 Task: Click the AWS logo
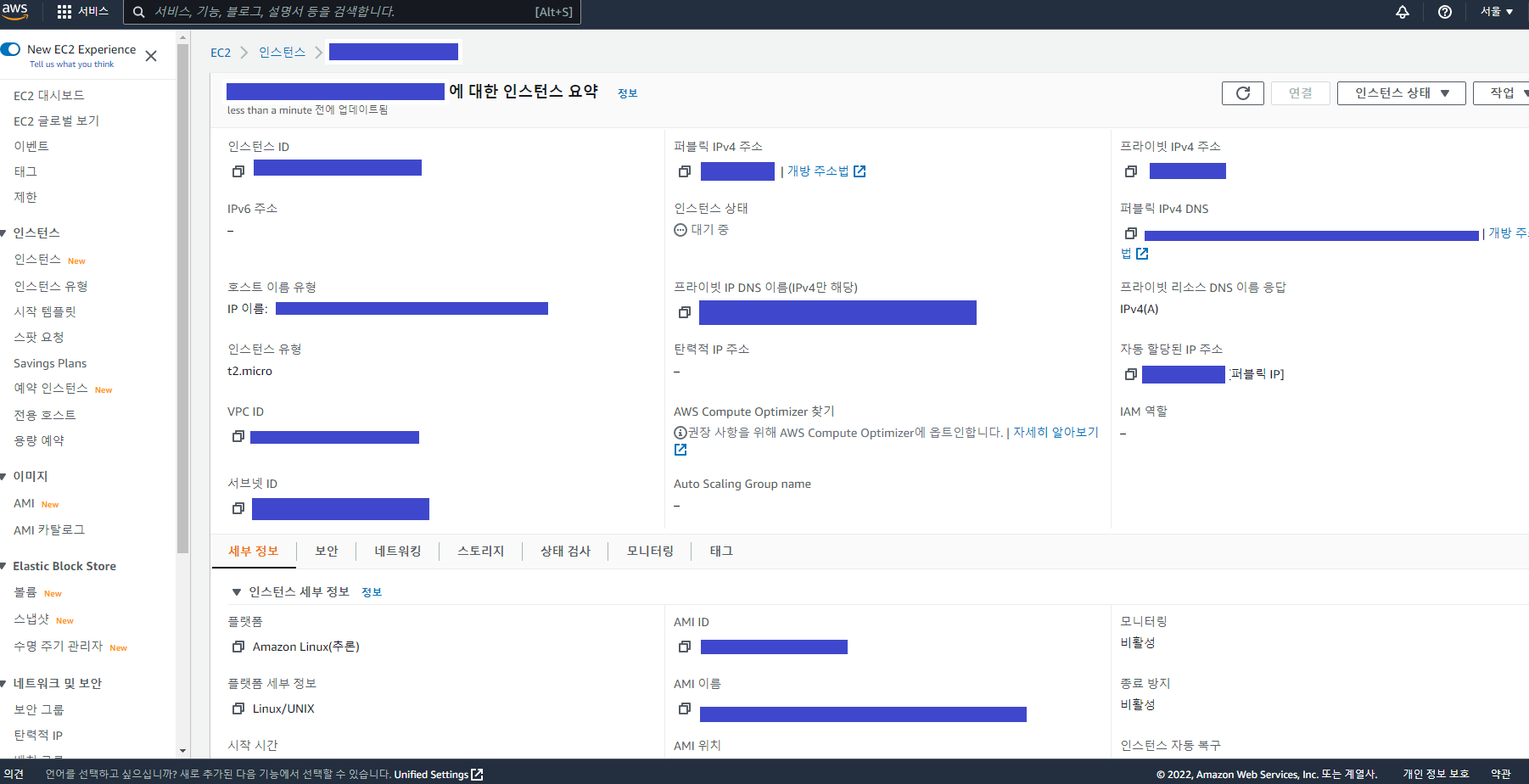14,11
